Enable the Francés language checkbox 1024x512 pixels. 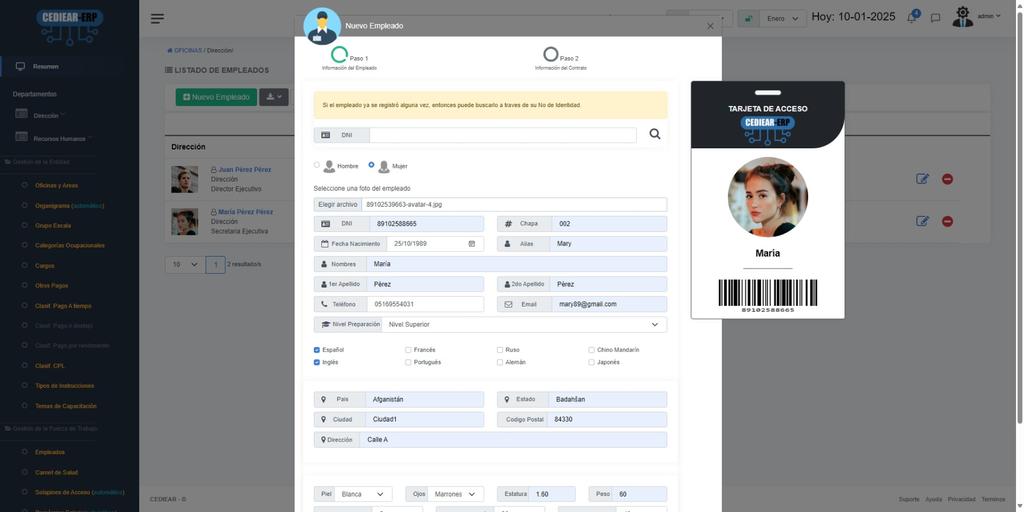(408, 350)
